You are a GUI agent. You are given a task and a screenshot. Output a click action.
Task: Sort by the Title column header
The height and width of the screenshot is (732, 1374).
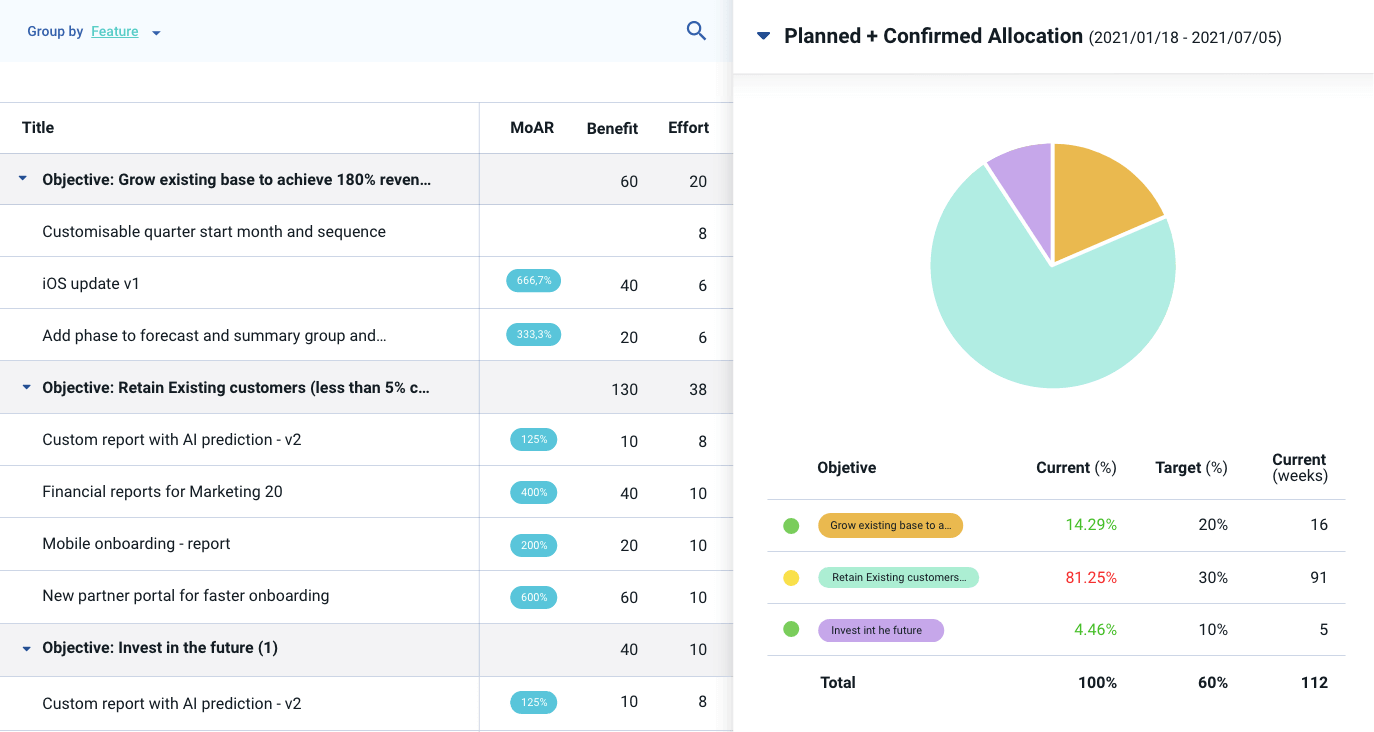tap(38, 127)
